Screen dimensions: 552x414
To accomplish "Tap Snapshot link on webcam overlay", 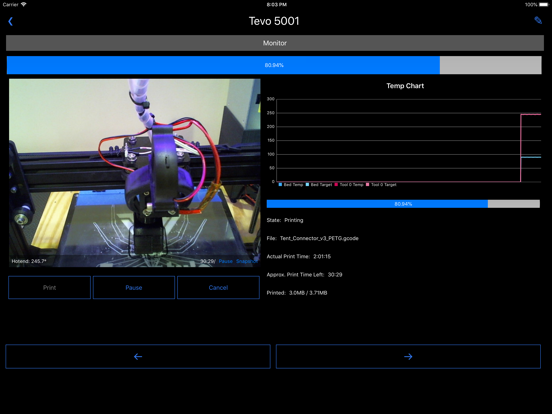I will point(246,261).
